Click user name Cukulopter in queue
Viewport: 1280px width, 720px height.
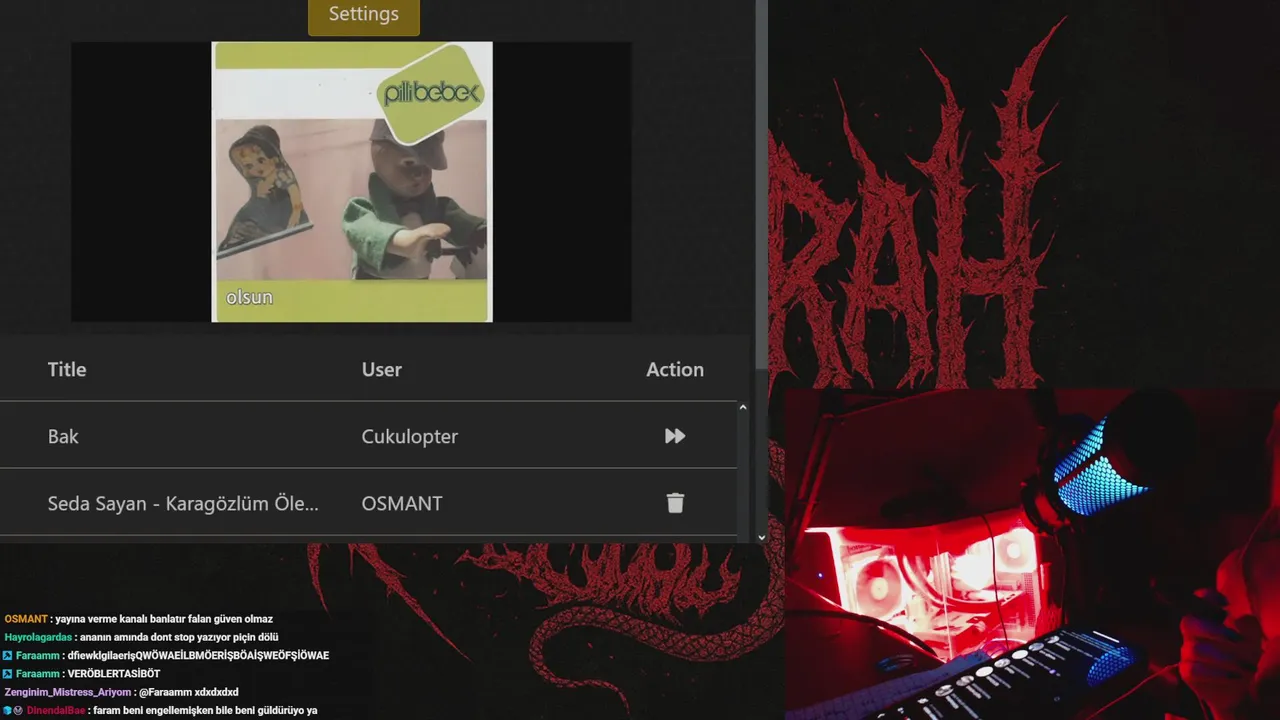410,436
